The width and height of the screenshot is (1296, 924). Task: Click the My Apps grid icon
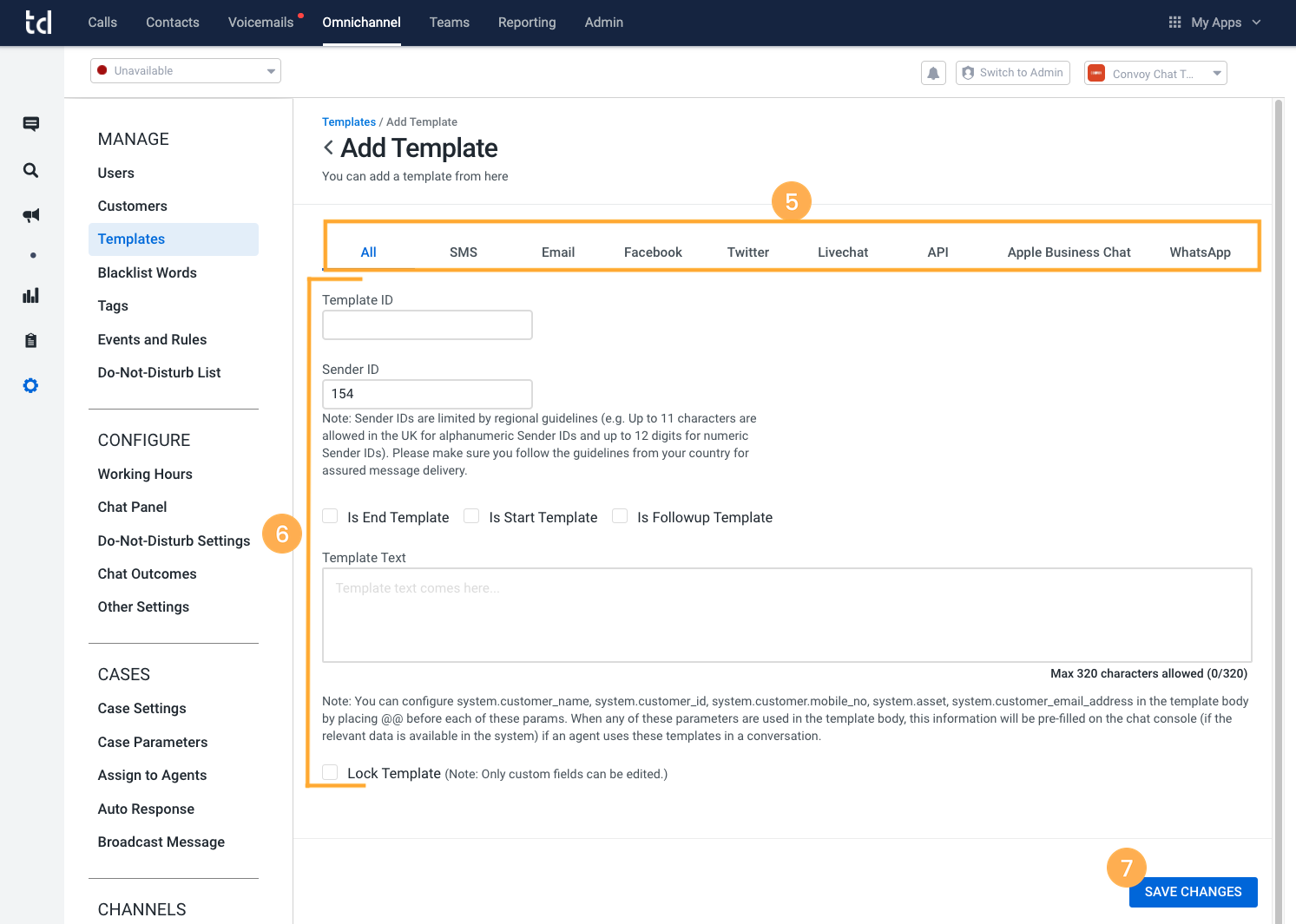1174,23
